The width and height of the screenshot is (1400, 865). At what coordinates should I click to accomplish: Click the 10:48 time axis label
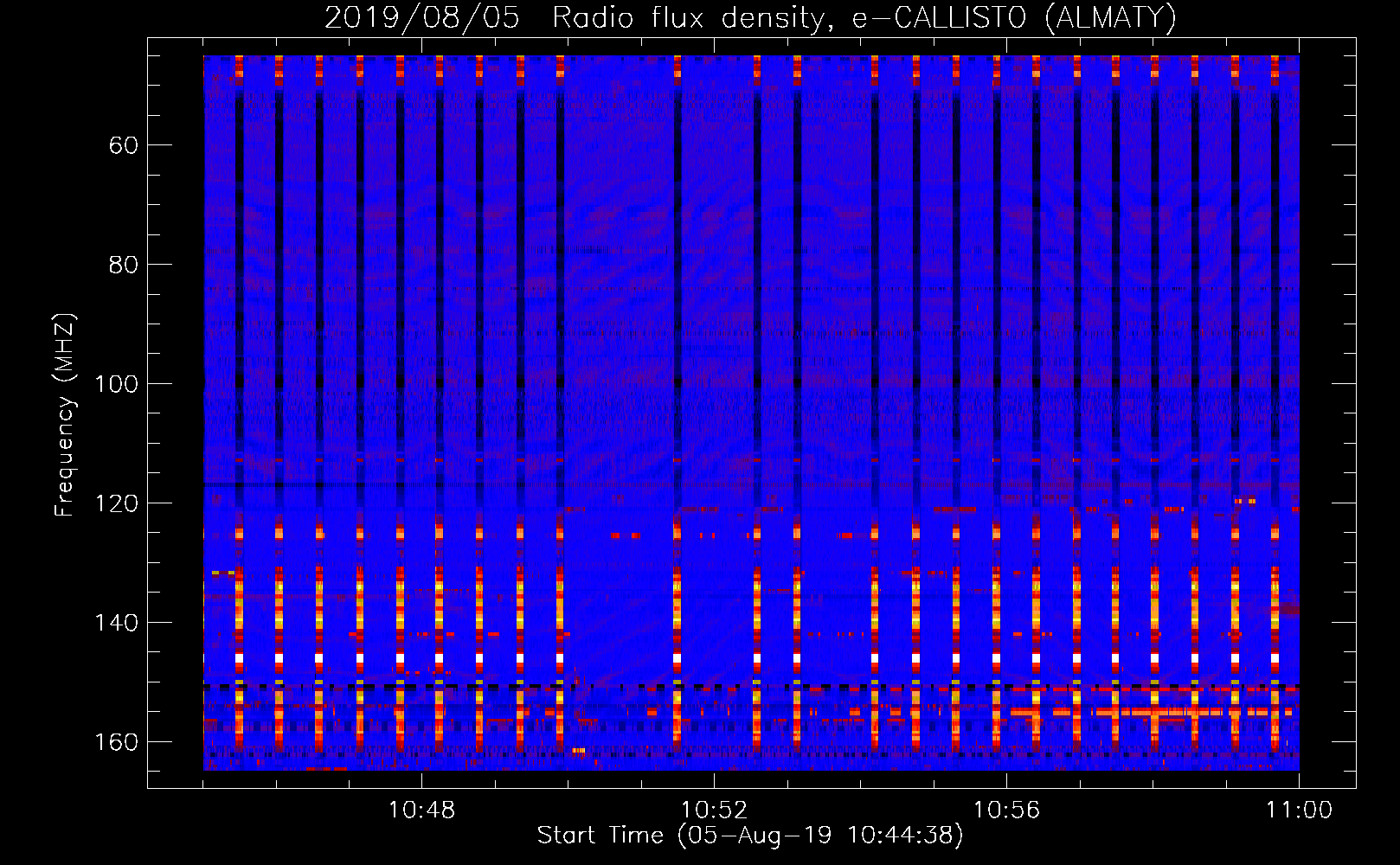point(421,811)
